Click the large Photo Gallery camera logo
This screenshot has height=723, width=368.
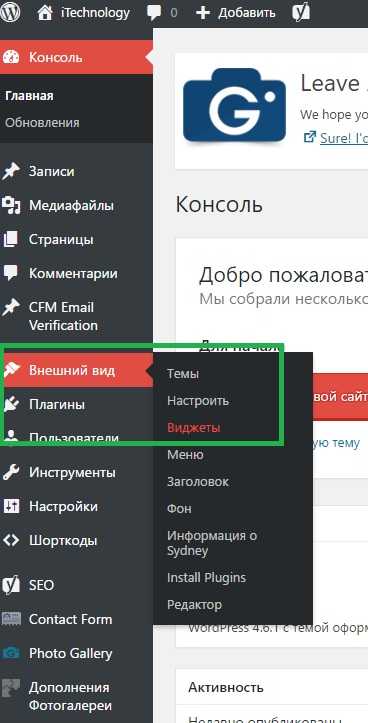(234, 105)
